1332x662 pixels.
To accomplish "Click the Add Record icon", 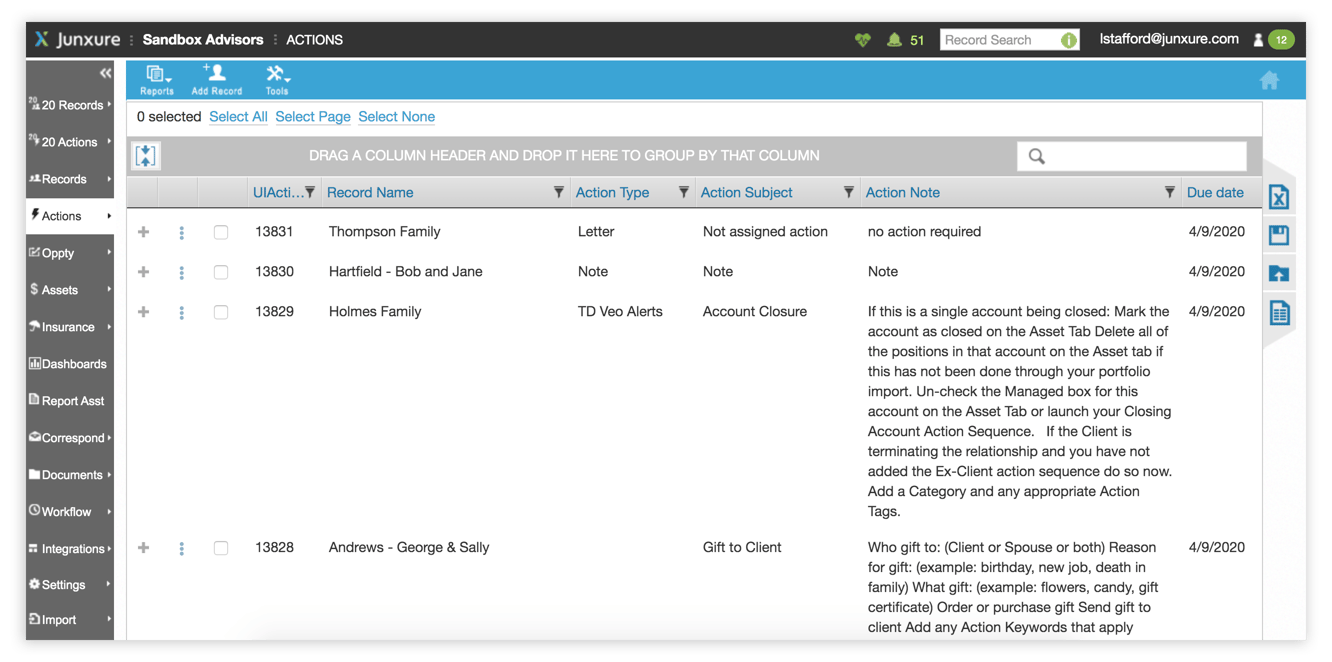I will [216, 80].
